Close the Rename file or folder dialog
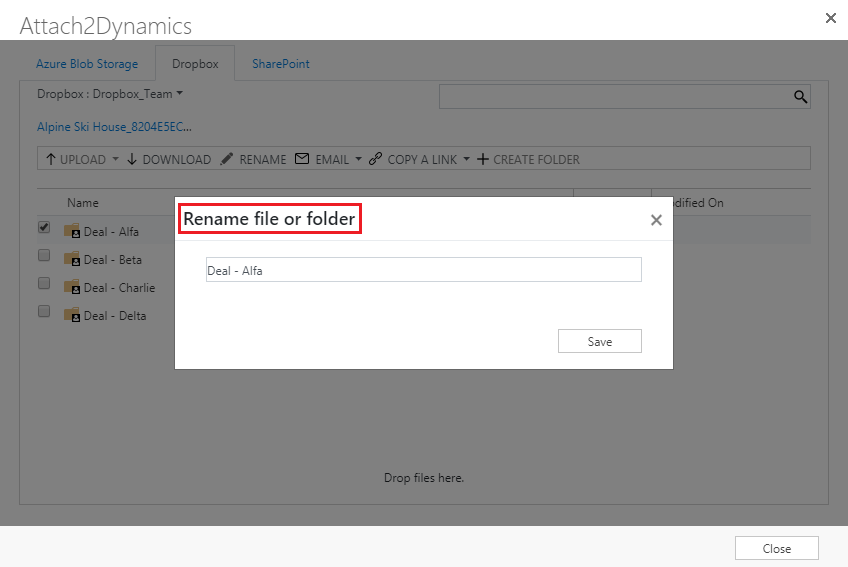This screenshot has height=567, width=848. click(x=656, y=220)
